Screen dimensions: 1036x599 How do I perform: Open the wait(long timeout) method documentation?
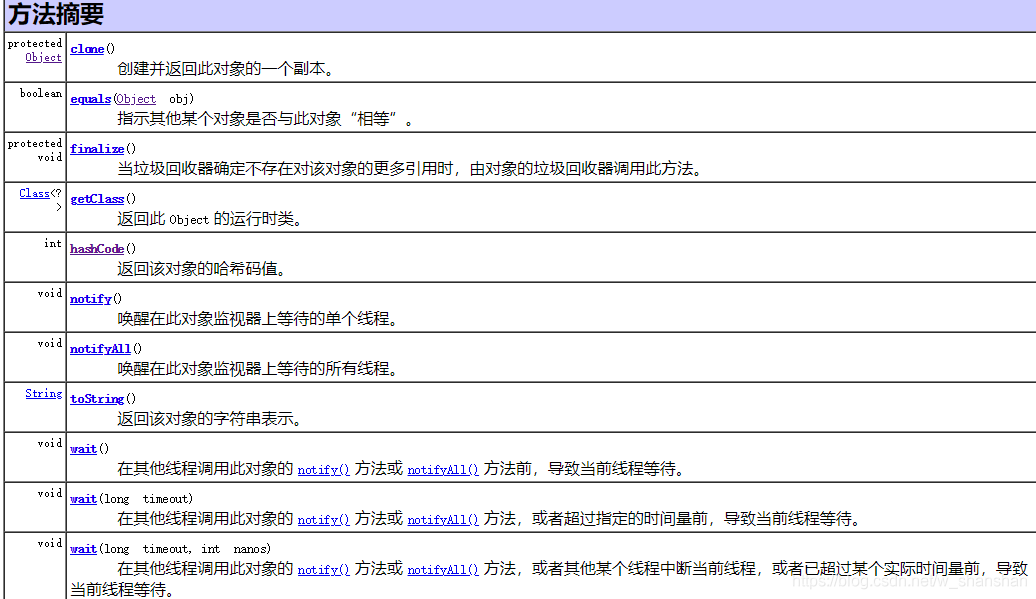(x=83, y=498)
